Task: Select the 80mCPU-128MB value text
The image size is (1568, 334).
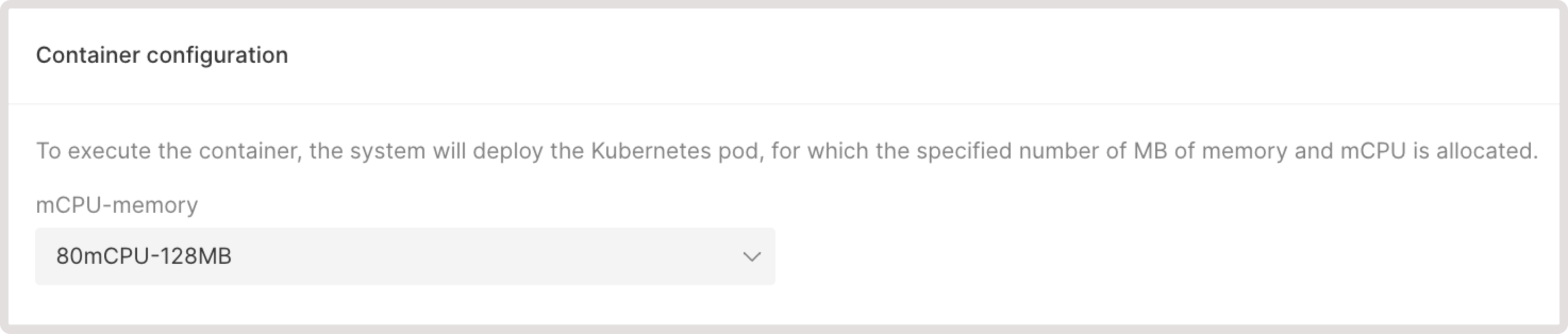Action: pos(144,256)
